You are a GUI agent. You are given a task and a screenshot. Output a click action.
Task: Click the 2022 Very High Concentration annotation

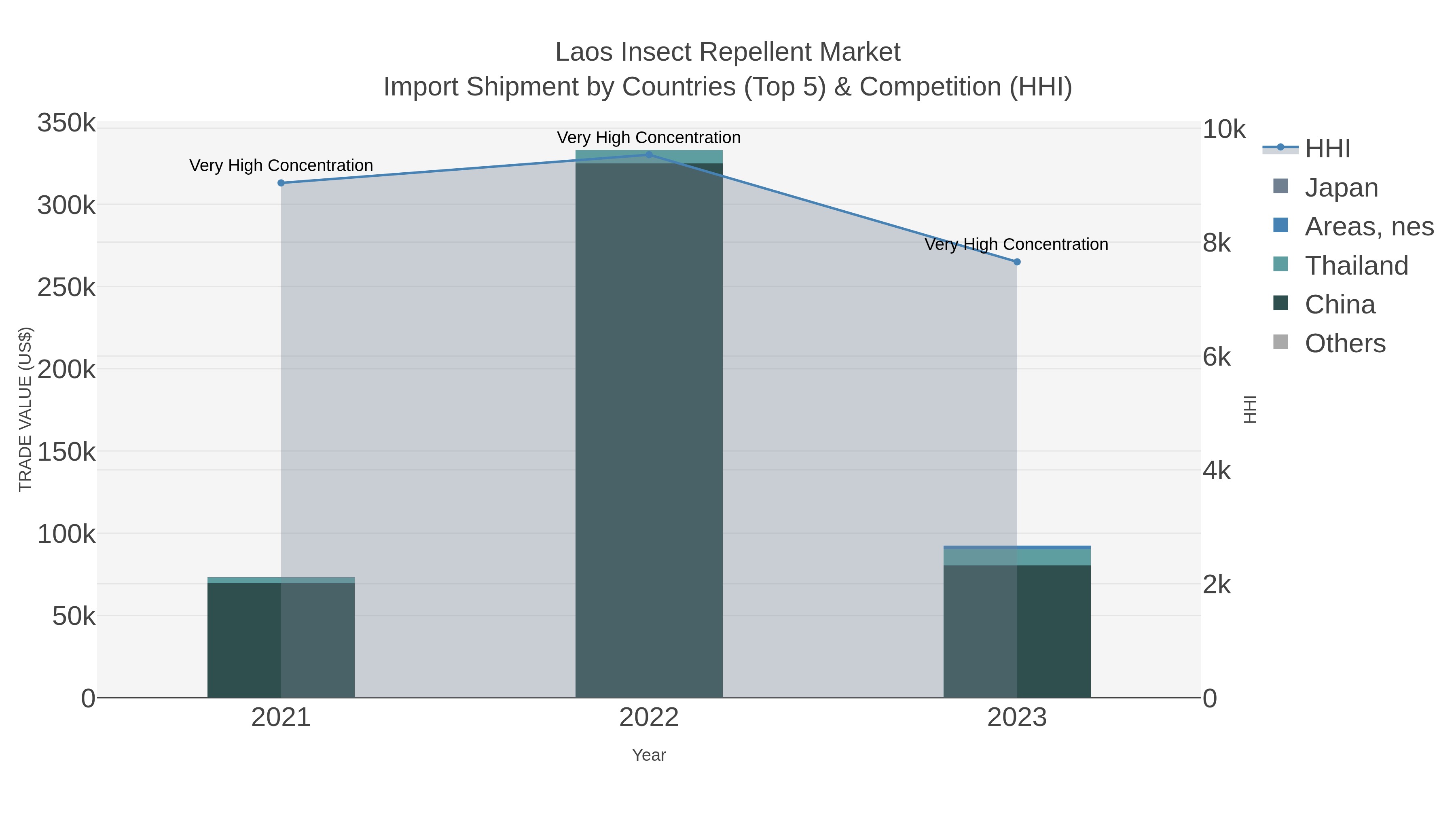(x=649, y=138)
